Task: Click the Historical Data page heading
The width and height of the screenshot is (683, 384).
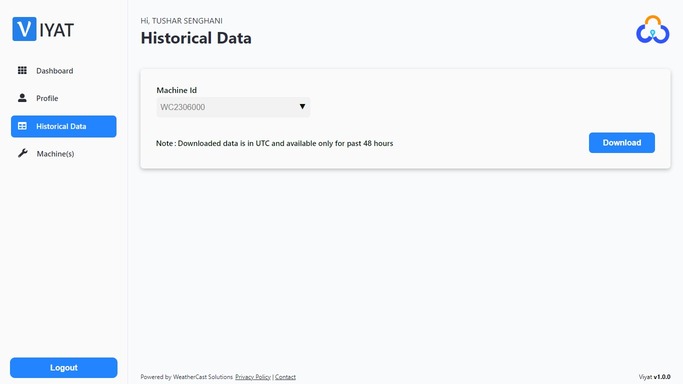Action: pos(196,38)
